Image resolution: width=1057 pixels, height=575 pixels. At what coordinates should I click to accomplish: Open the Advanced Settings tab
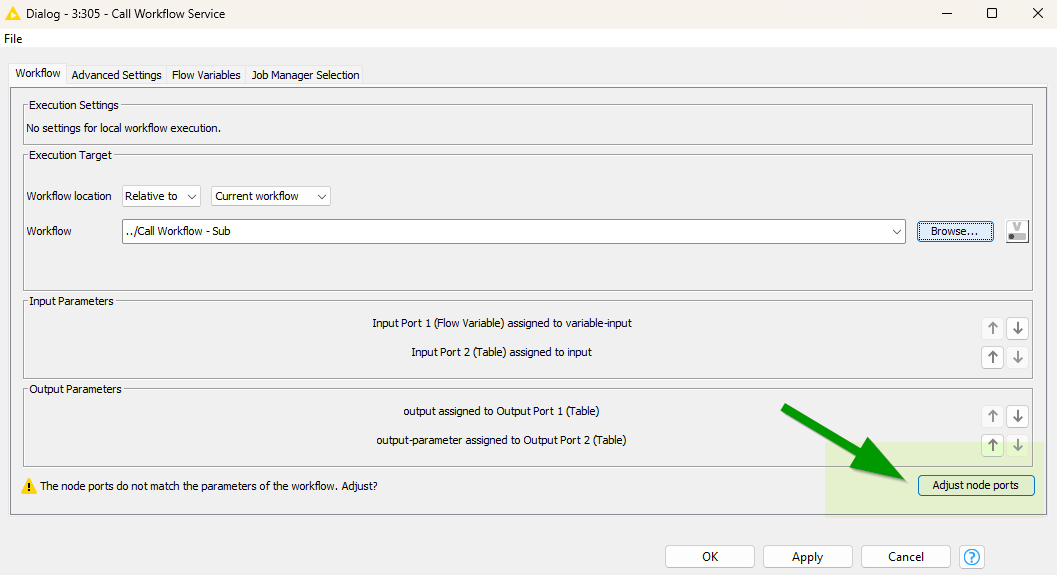(x=117, y=75)
